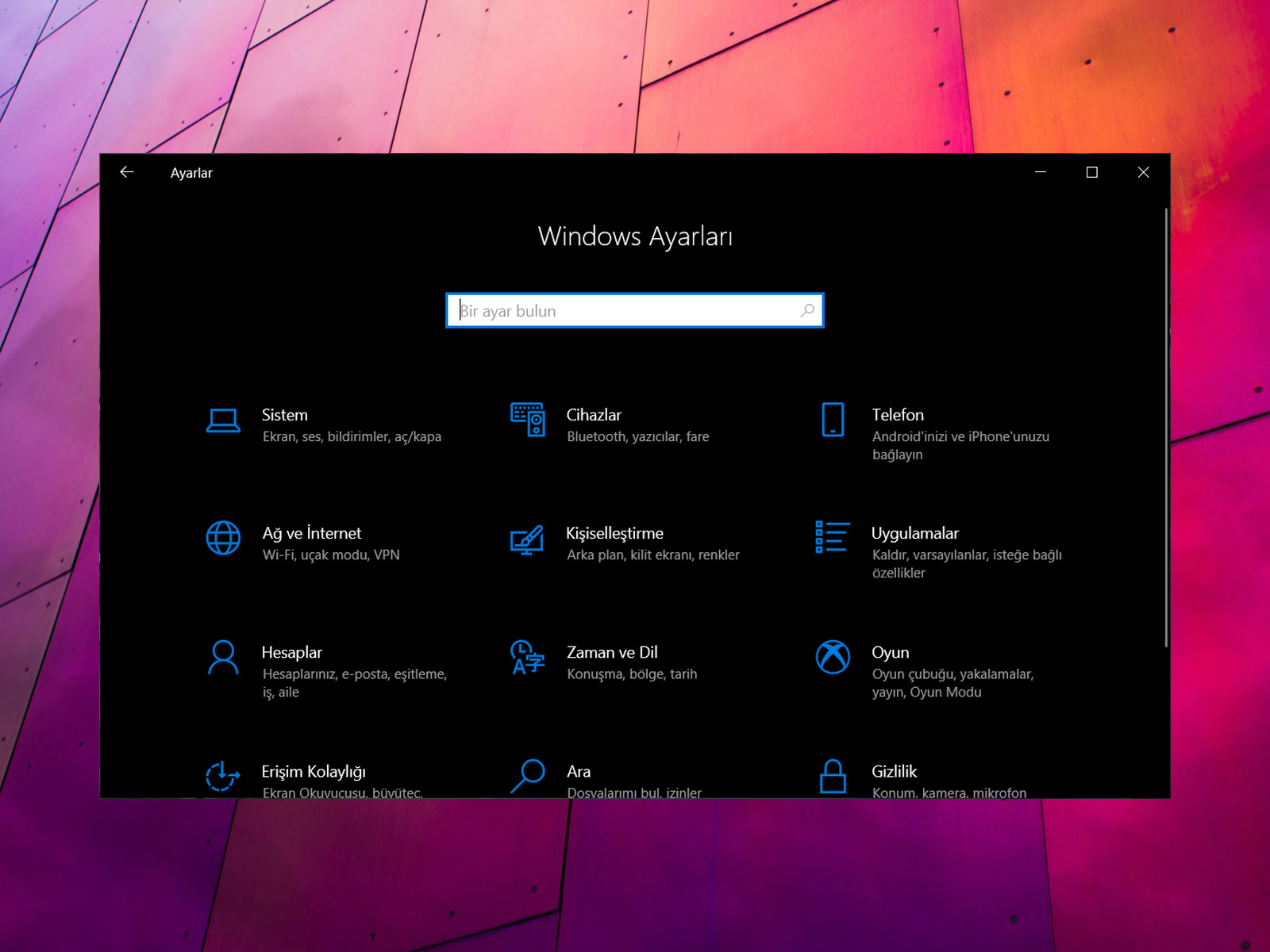1270x952 pixels.
Task: Click 'Arka plan, kilit ekranı, renkler' description
Action: (653, 555)
